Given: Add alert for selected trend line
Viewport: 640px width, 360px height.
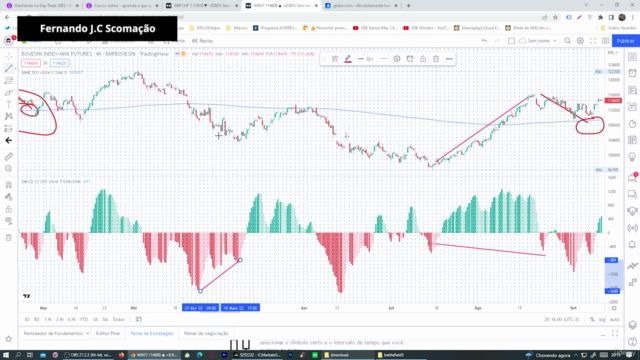Looking at the screenshot, I should pyautogui.click(x=410, y=59).
